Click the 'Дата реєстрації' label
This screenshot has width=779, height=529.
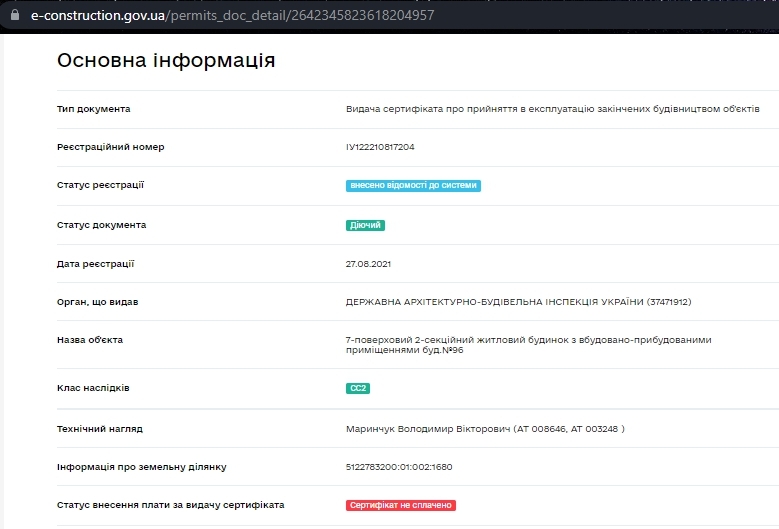tap(95, 264)
